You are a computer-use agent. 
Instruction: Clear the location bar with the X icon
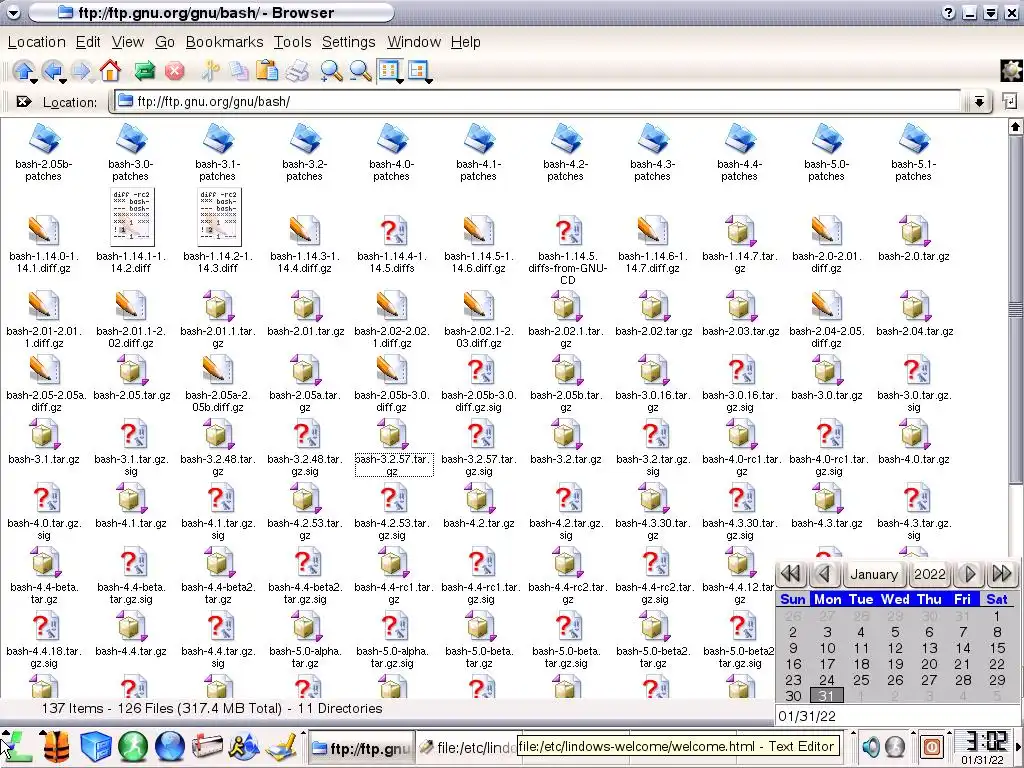[x=24, y=101]
